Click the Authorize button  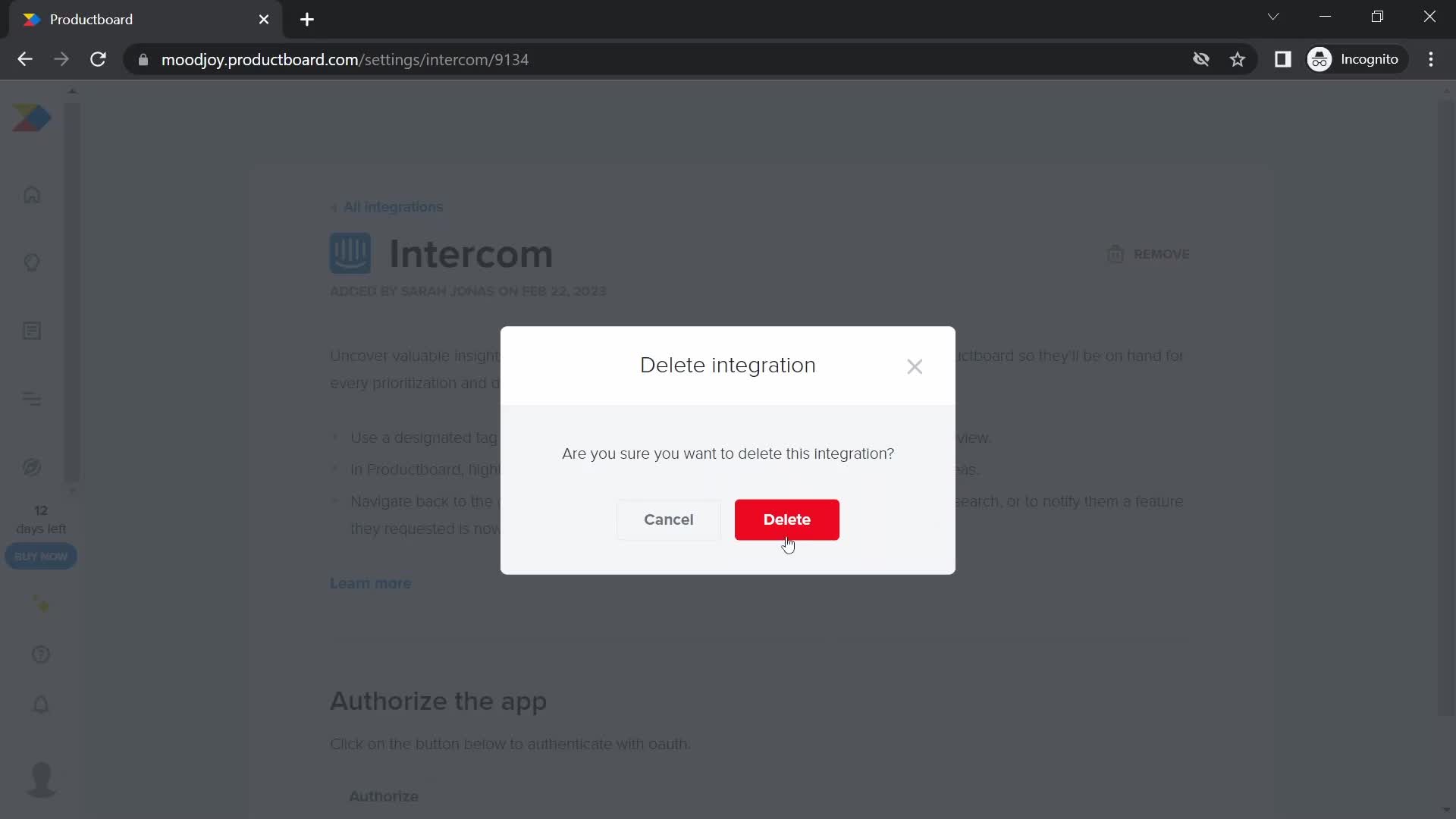coord(384,796)
